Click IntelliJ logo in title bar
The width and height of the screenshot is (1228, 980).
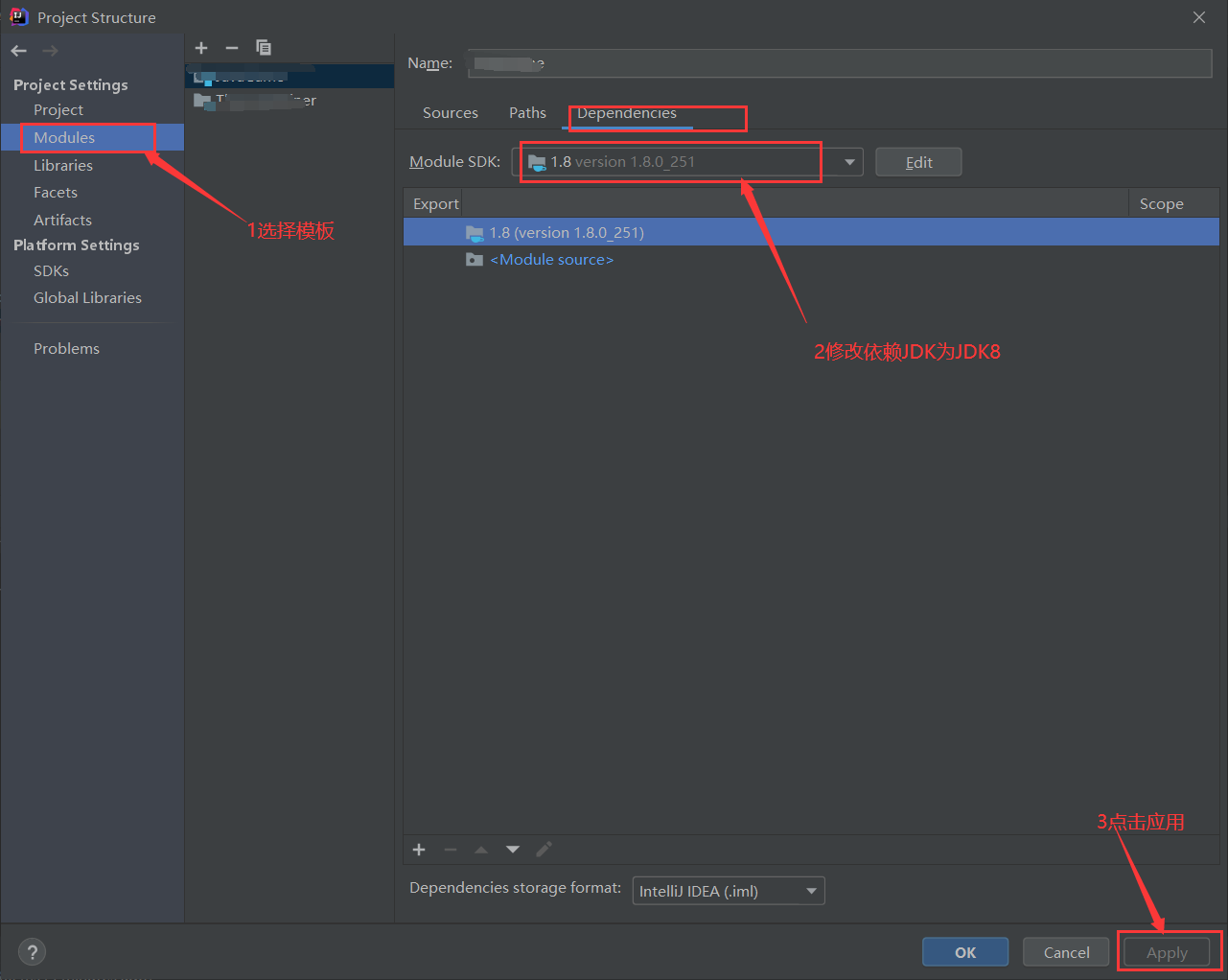[x=18, y=16]
